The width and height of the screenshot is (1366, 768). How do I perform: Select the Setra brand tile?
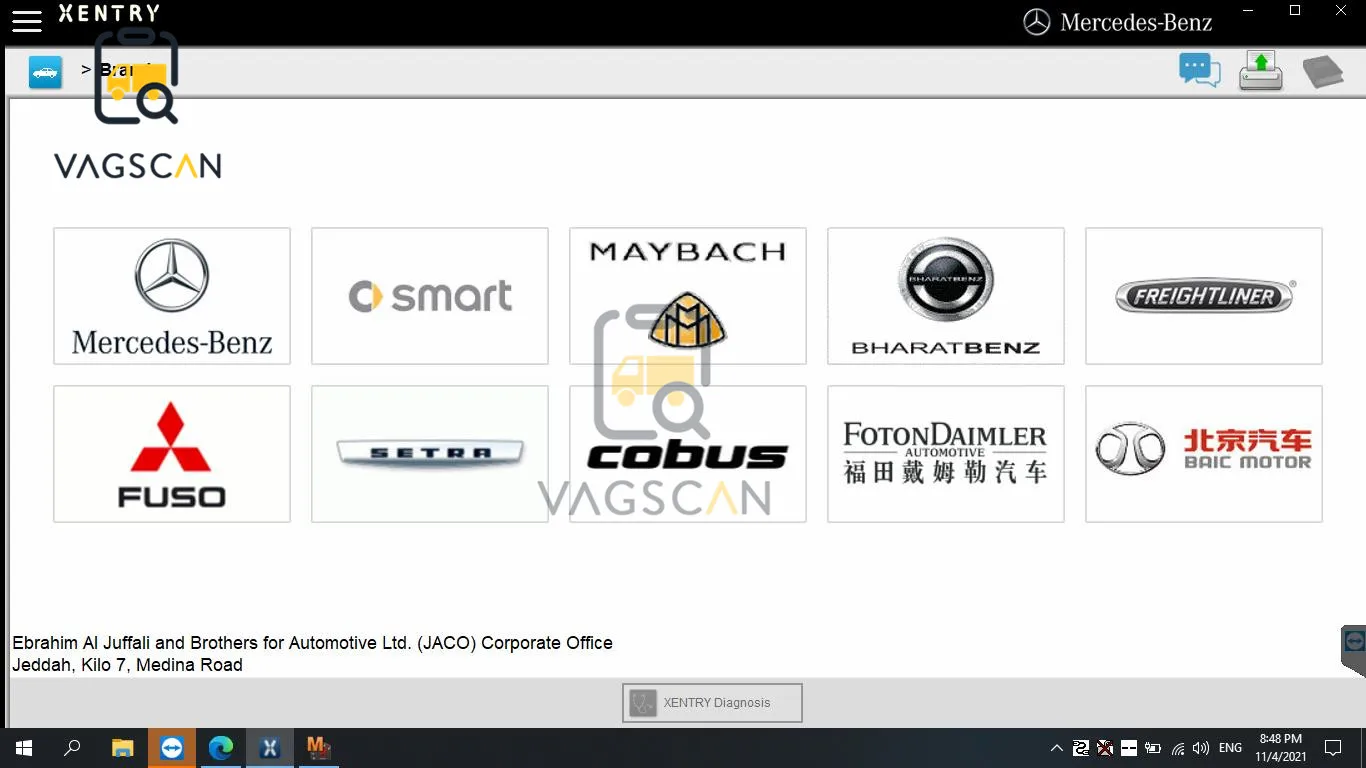(x=430, y=454)
